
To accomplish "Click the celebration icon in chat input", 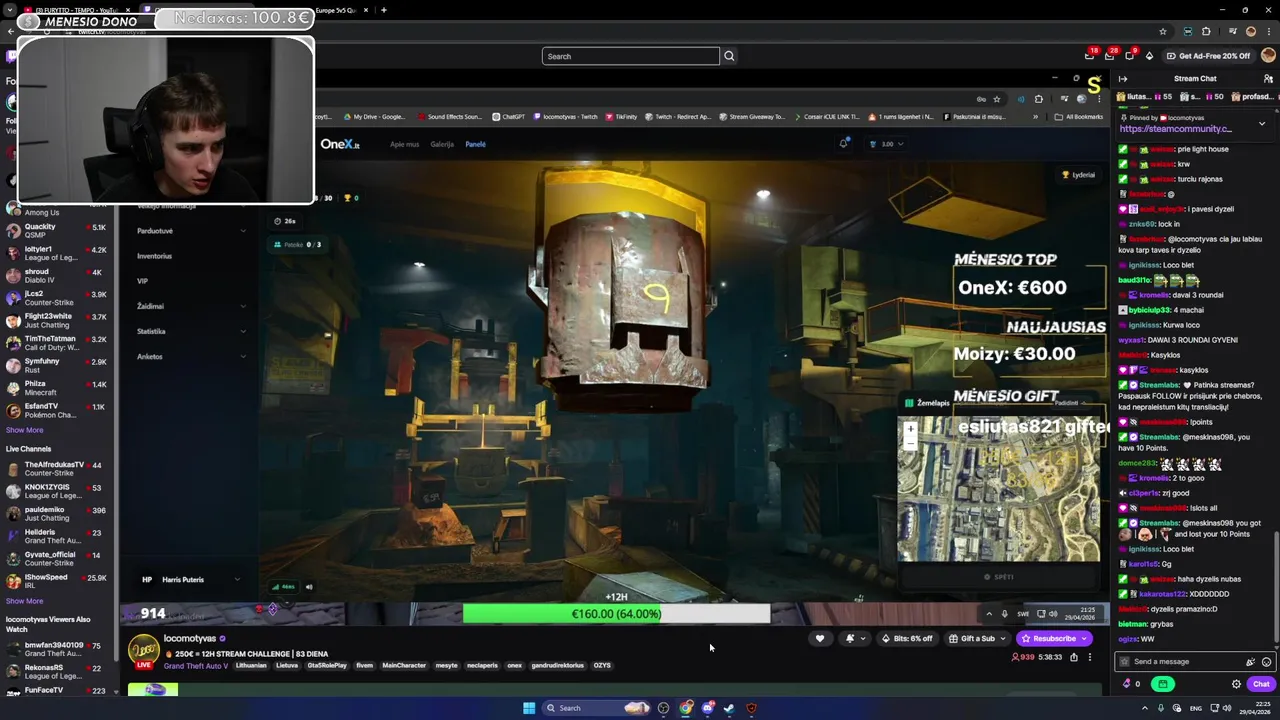I will click(1250, 662).
